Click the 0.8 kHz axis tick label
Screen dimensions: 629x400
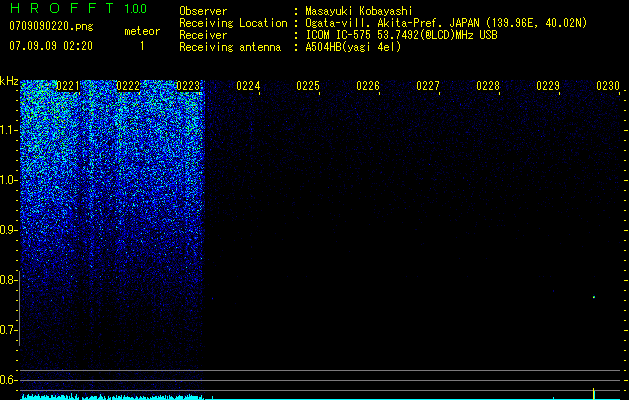(x=9, y=280)
